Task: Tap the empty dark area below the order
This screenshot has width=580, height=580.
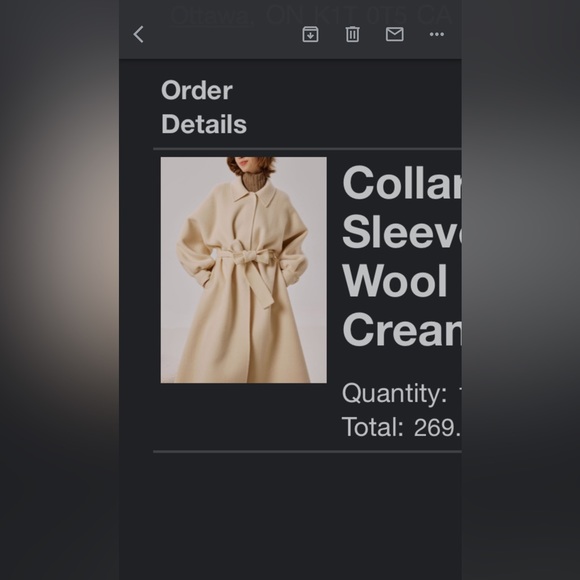Action: [x=290, y=516]
